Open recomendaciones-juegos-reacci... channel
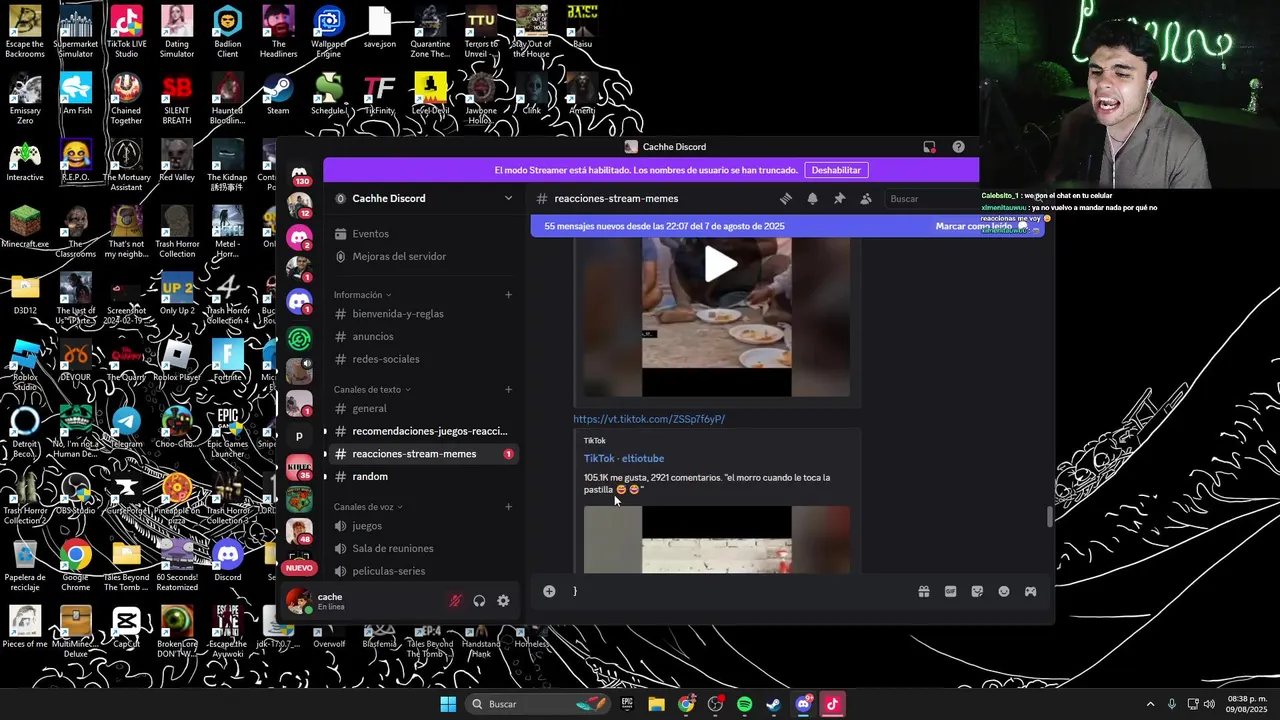1280x720 pixels. click(424, 432)
